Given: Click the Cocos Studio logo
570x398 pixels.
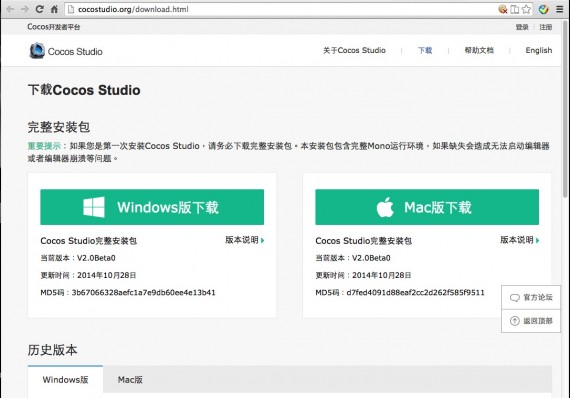Looking at the screenshot, I should click(x=66, y=51).
